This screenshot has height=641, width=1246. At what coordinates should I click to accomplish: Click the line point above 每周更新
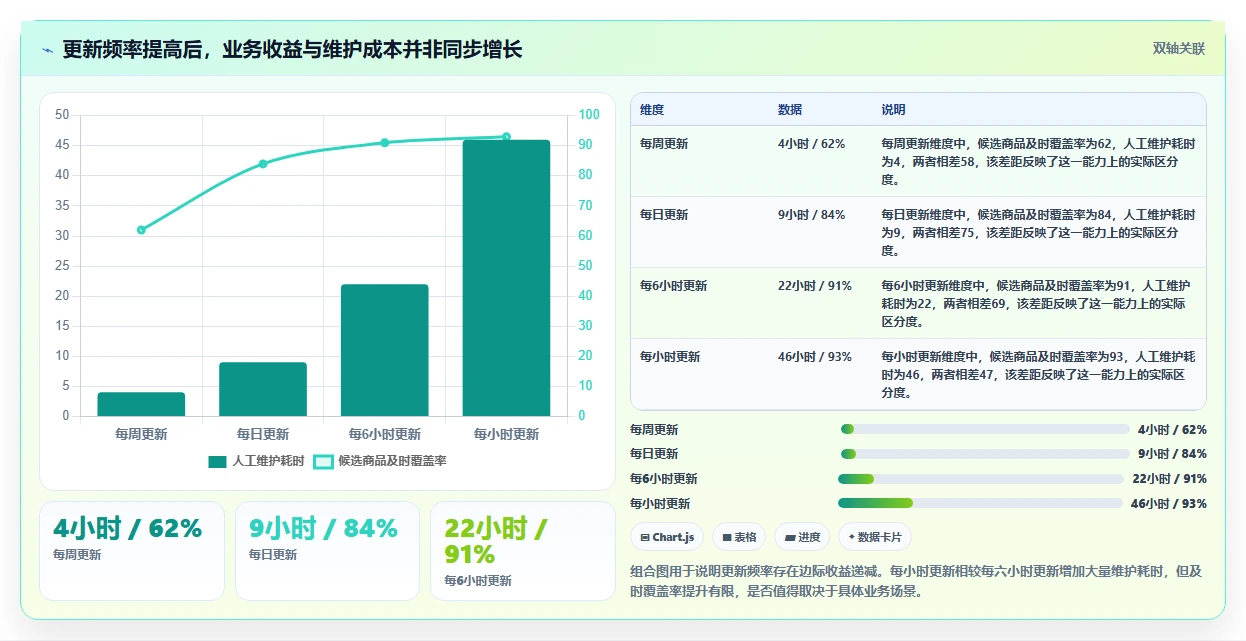point(141,230)
